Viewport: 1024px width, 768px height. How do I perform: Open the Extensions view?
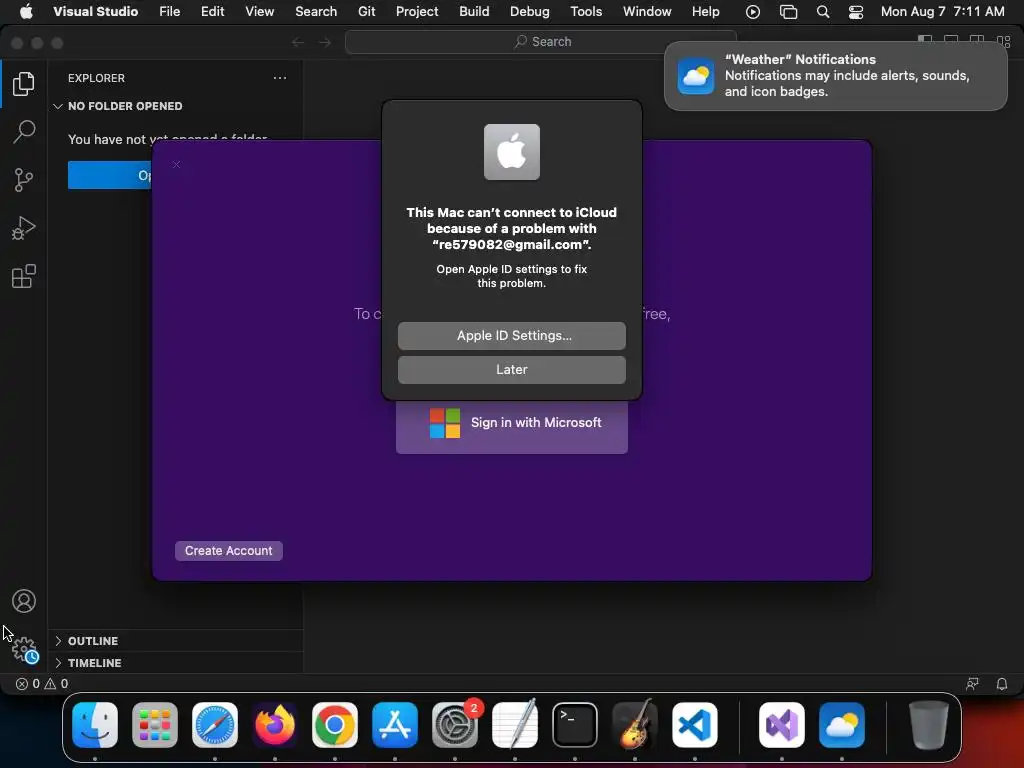click(24, 276)
